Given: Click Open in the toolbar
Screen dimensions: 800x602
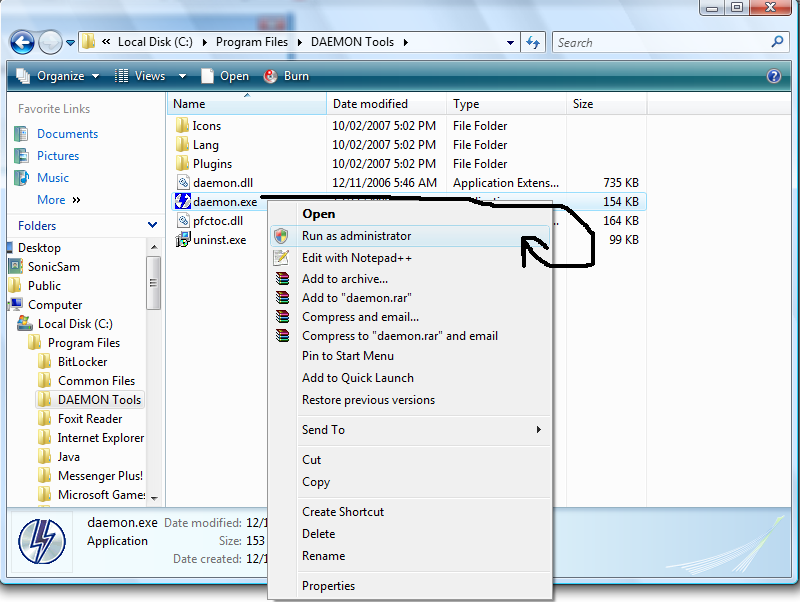Looking at the screenshot, I should [225, 76].
